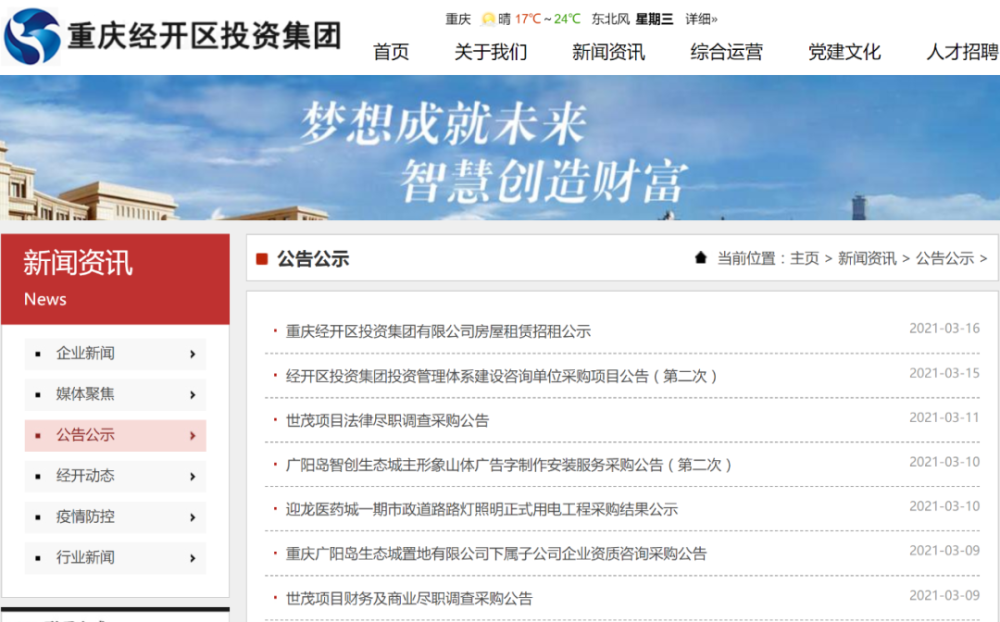Image resolution: width=1000 pixels, height=622 pixels.
Task: Open 世茂项目财务及商业尽职调查采购公告
Action: 409,598
